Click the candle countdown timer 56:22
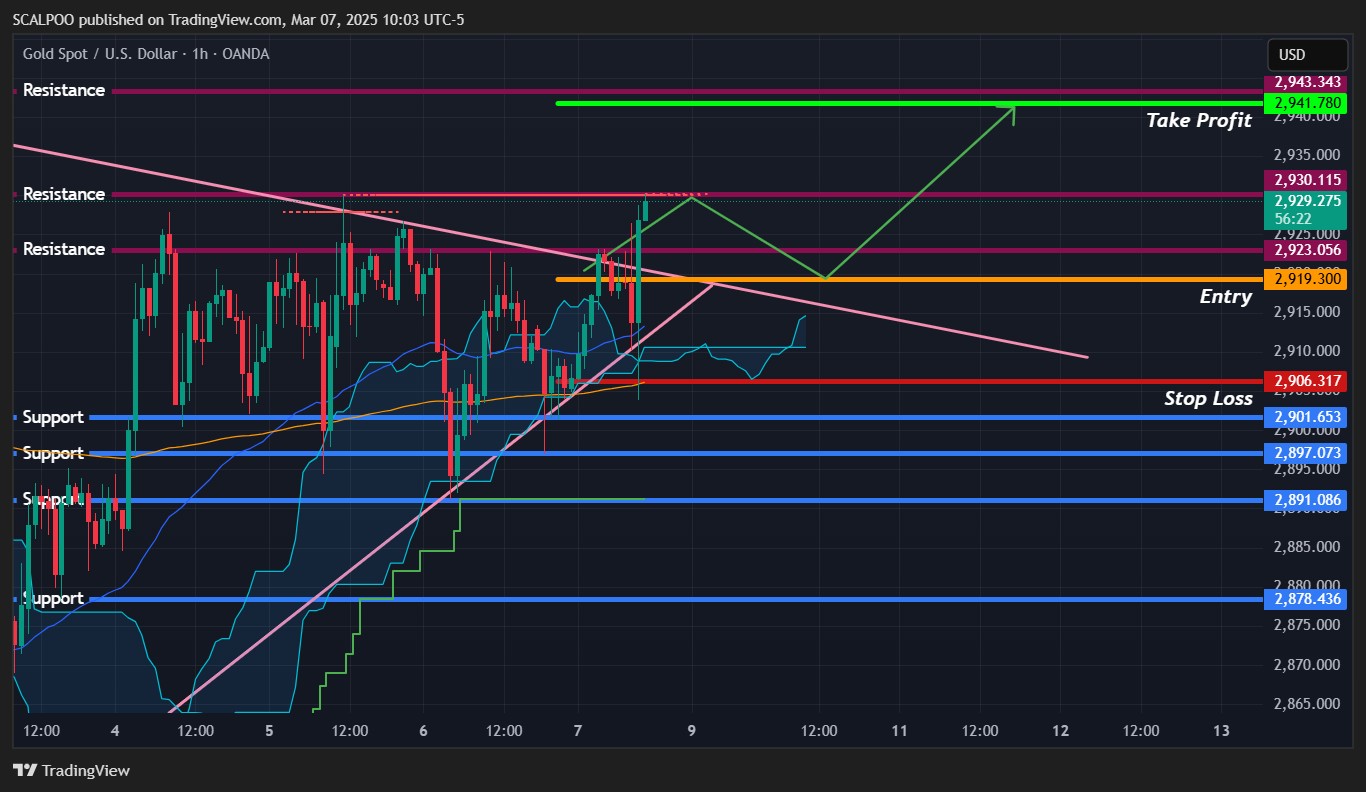This screenshot has width=1366, height=792. point(1293,218)
